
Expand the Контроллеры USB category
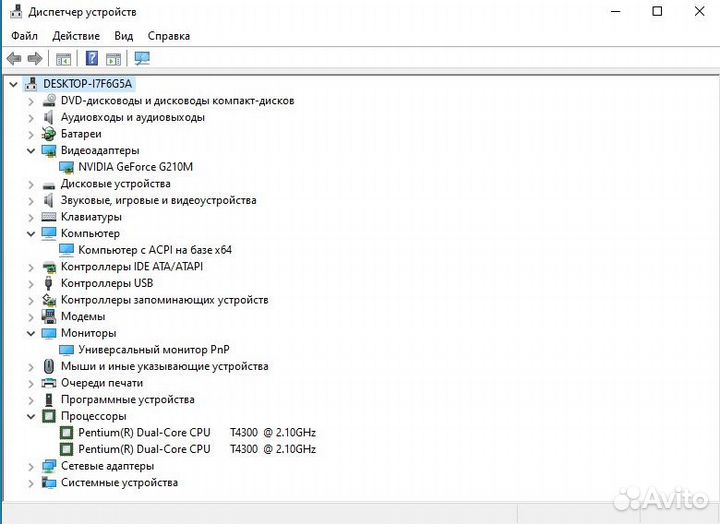(x=31, y=284)
